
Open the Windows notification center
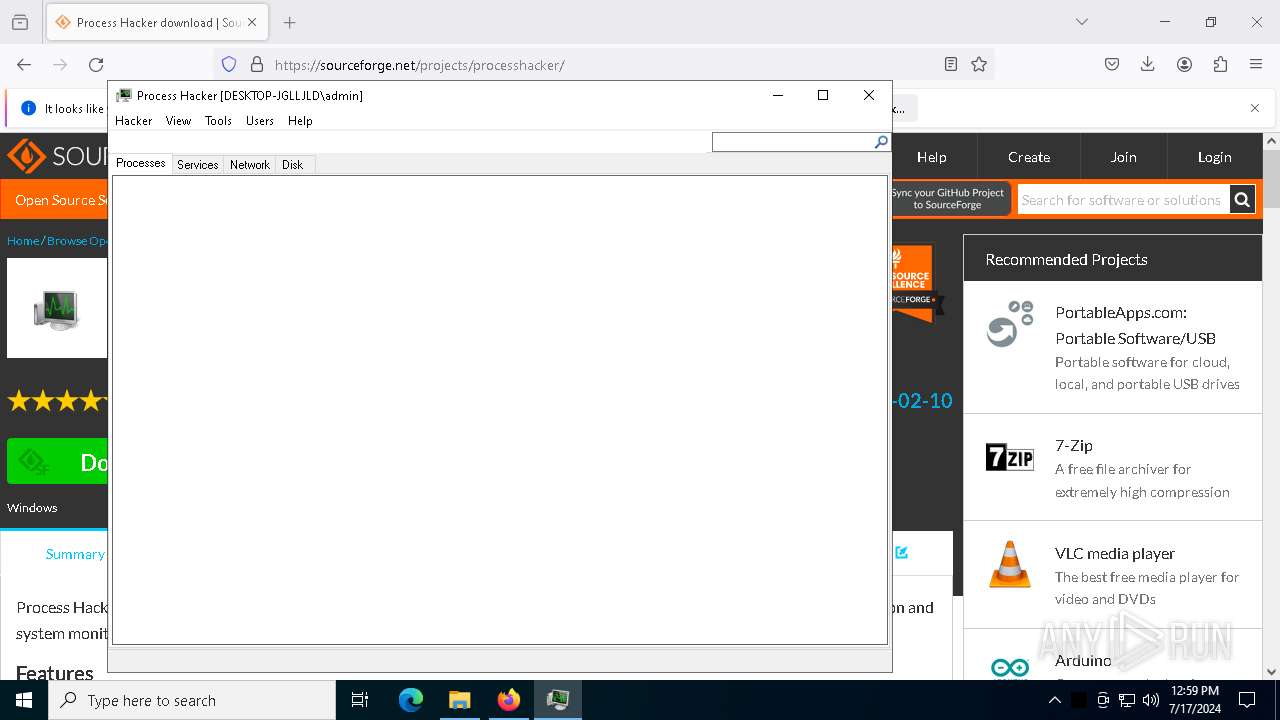[x=1247, y=700]
